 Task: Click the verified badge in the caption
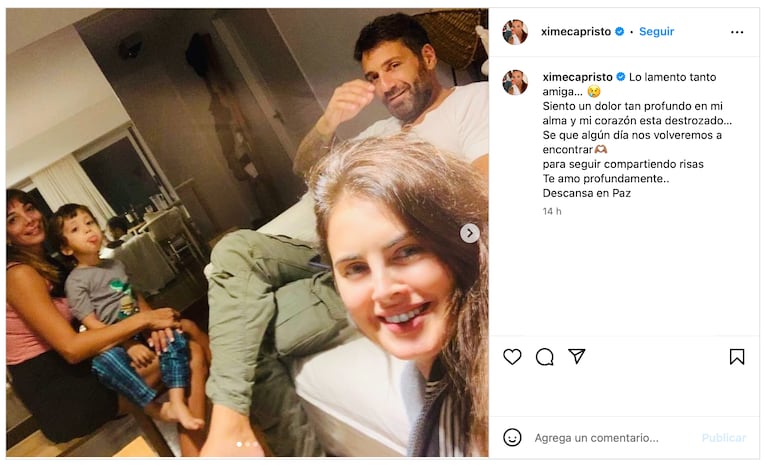tap(620, 77)
